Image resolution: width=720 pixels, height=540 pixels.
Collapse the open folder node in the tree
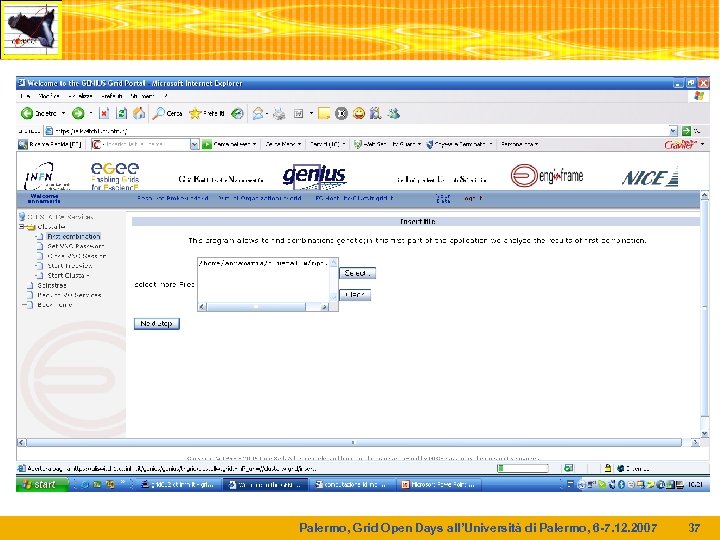(22, 226)
